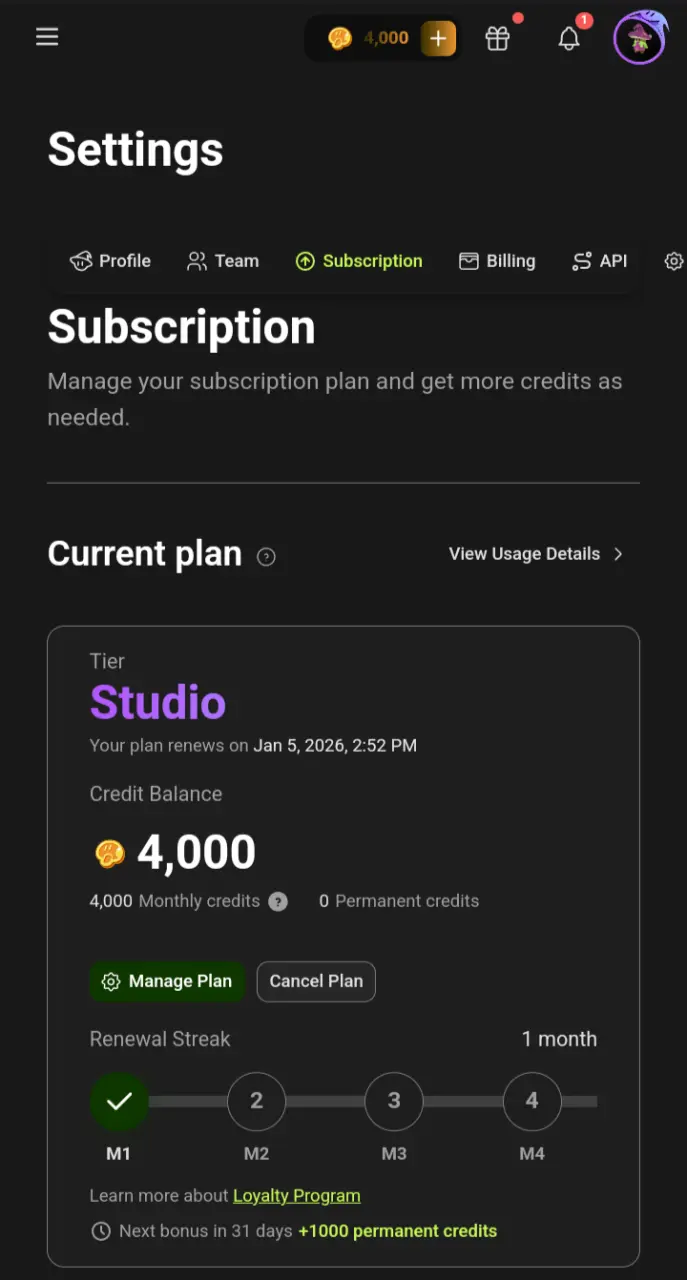The height and width of the screenshot is (1280, 687).
Task: Open the Loyalty Program link
Action: pos(297,1196)
